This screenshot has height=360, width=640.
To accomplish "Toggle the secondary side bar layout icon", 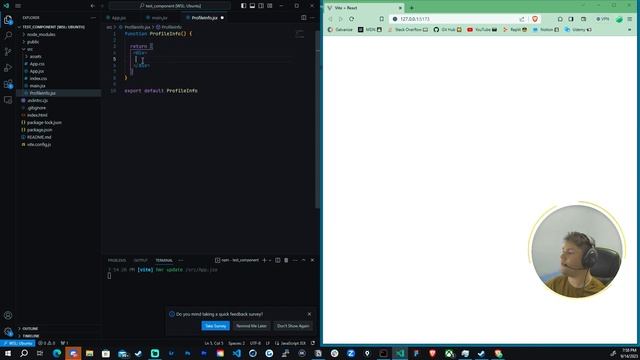I will [x=261, y=6].
